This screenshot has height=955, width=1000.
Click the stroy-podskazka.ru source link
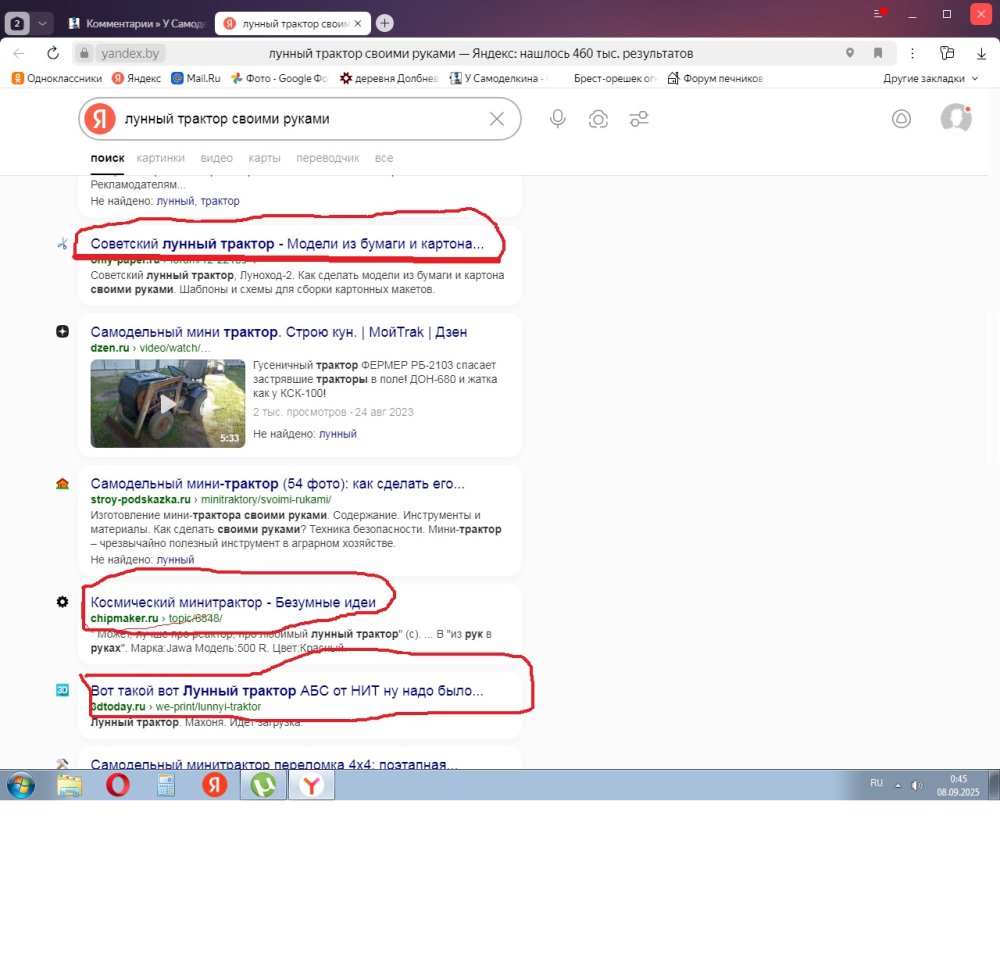tap(140, 500)
